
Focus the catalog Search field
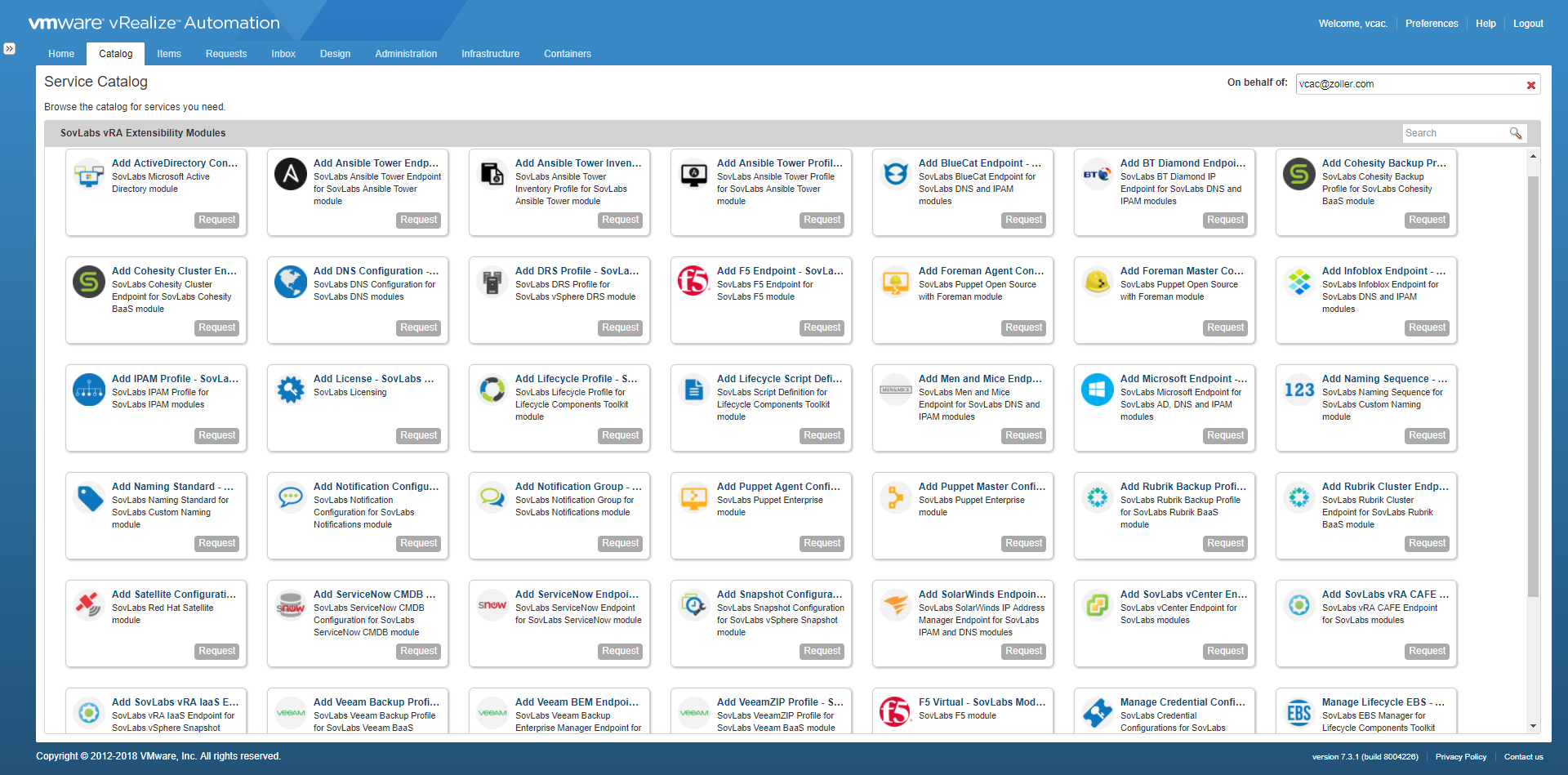[x=1454, y=133]
